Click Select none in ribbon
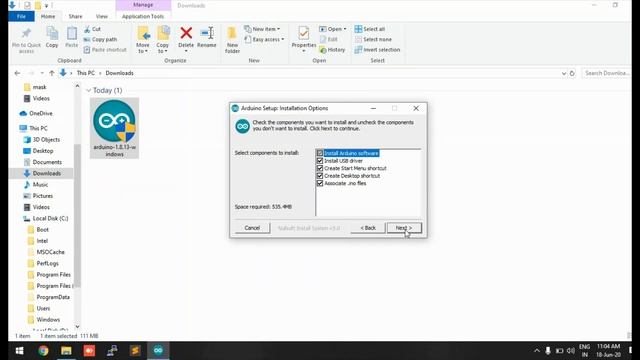 (373, 40)
